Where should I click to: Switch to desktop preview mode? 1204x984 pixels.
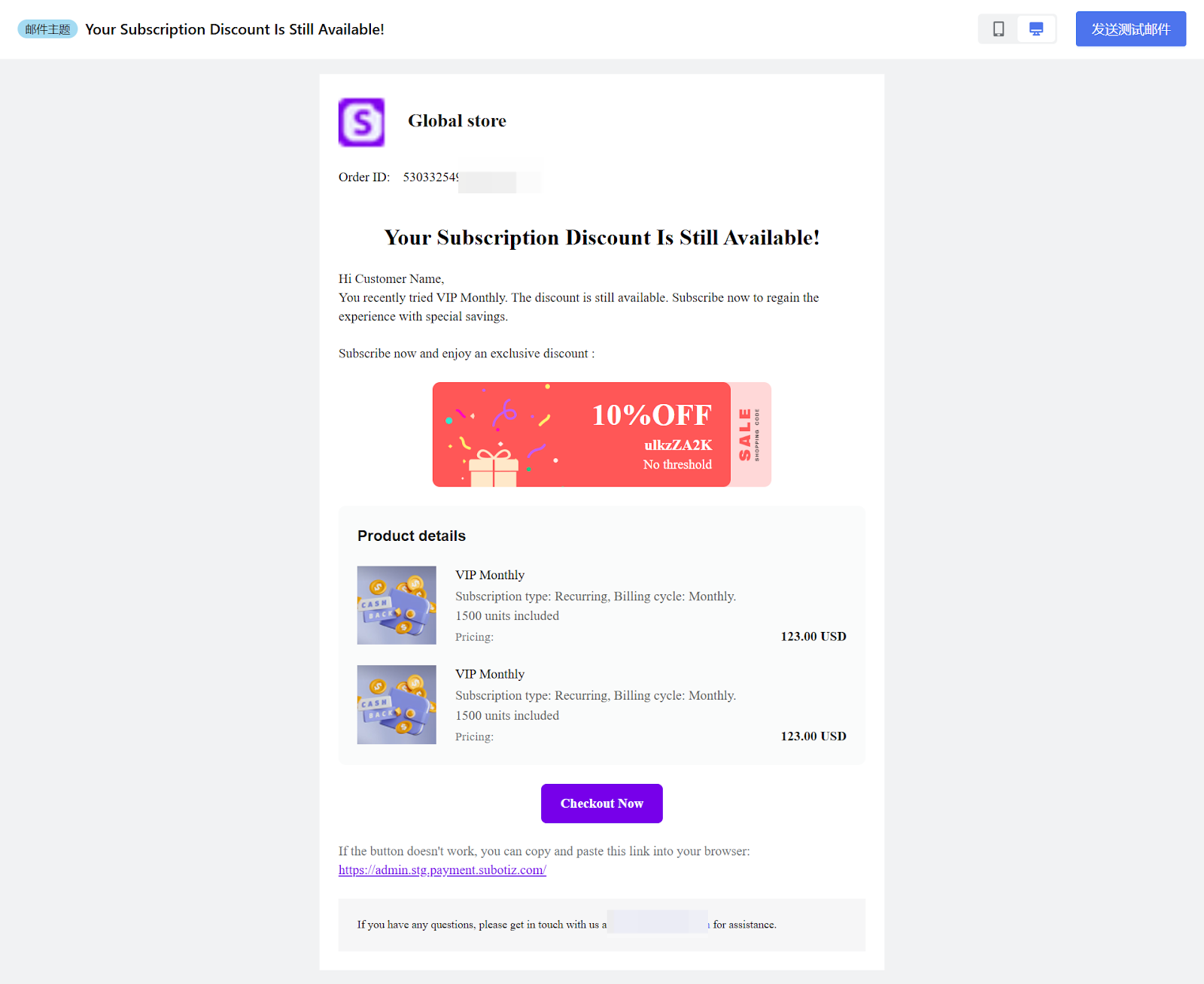coord(1036,29)
